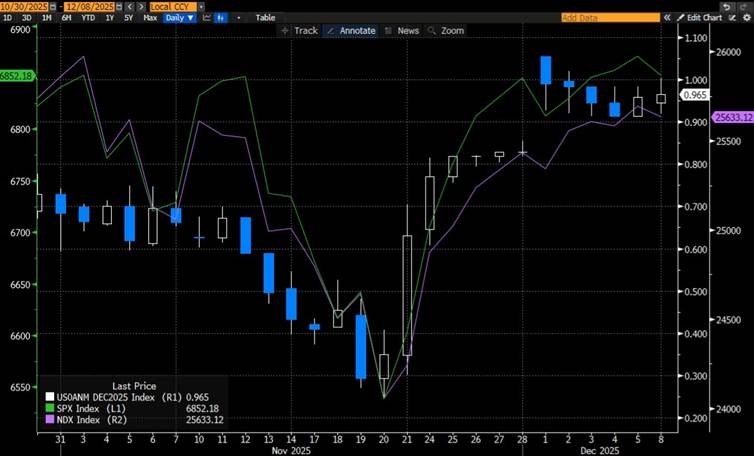Click the start date field 10/30/2025
This screenshot has height=456, width=754.
tap(25, 7)
